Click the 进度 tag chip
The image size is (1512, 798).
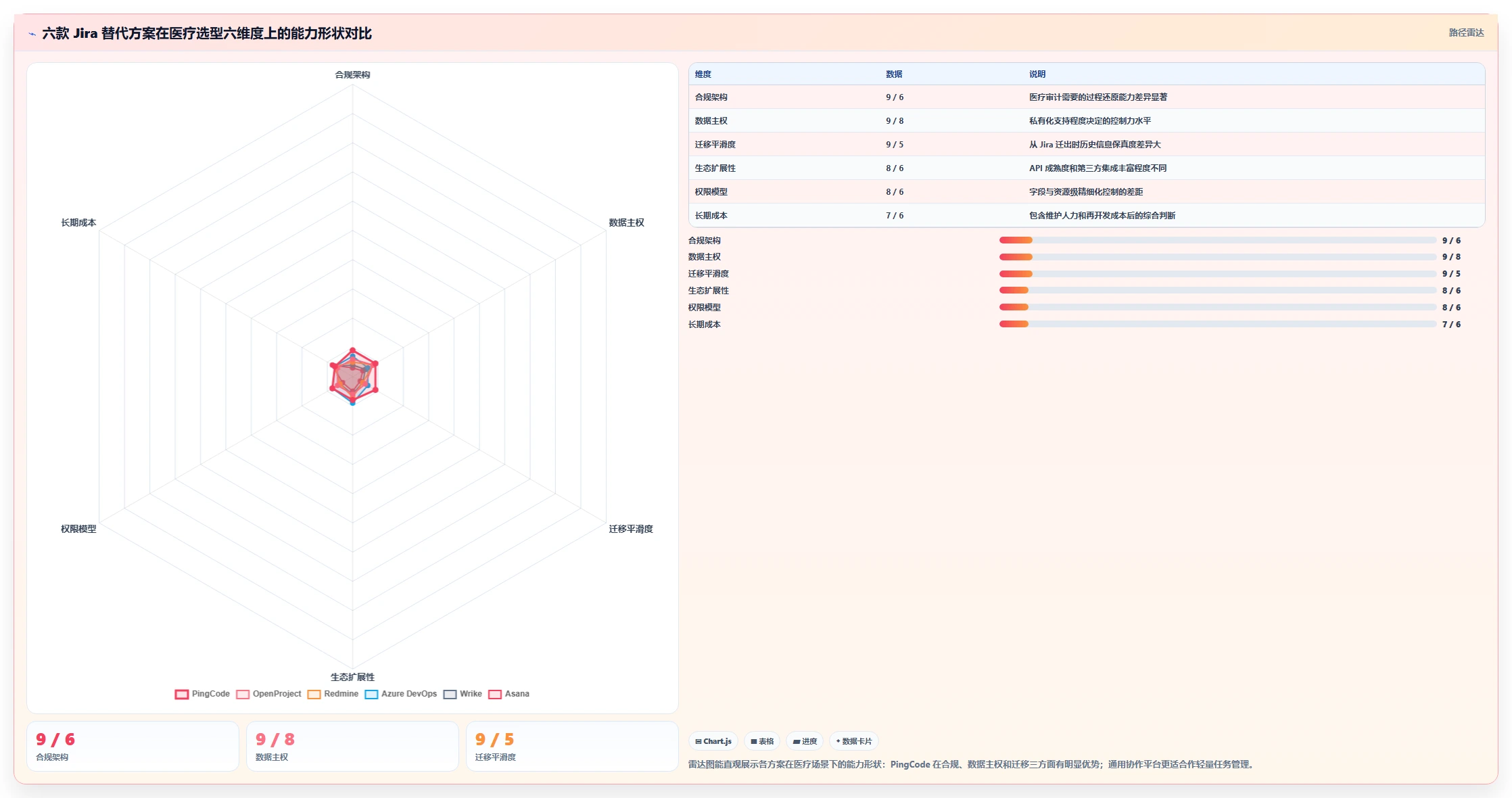click(x=805, y=741)
